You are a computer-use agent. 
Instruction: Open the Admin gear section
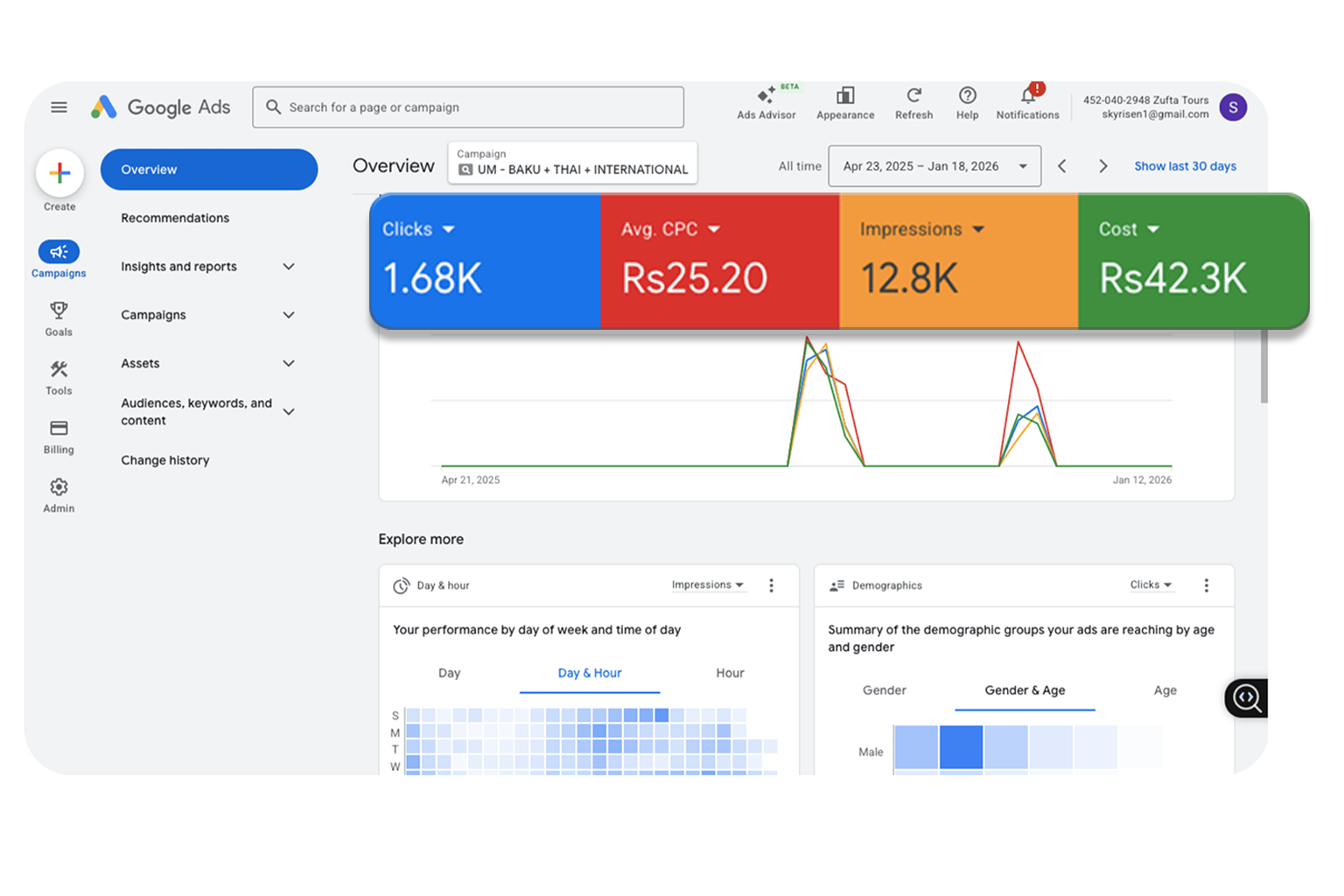(59, 494)
